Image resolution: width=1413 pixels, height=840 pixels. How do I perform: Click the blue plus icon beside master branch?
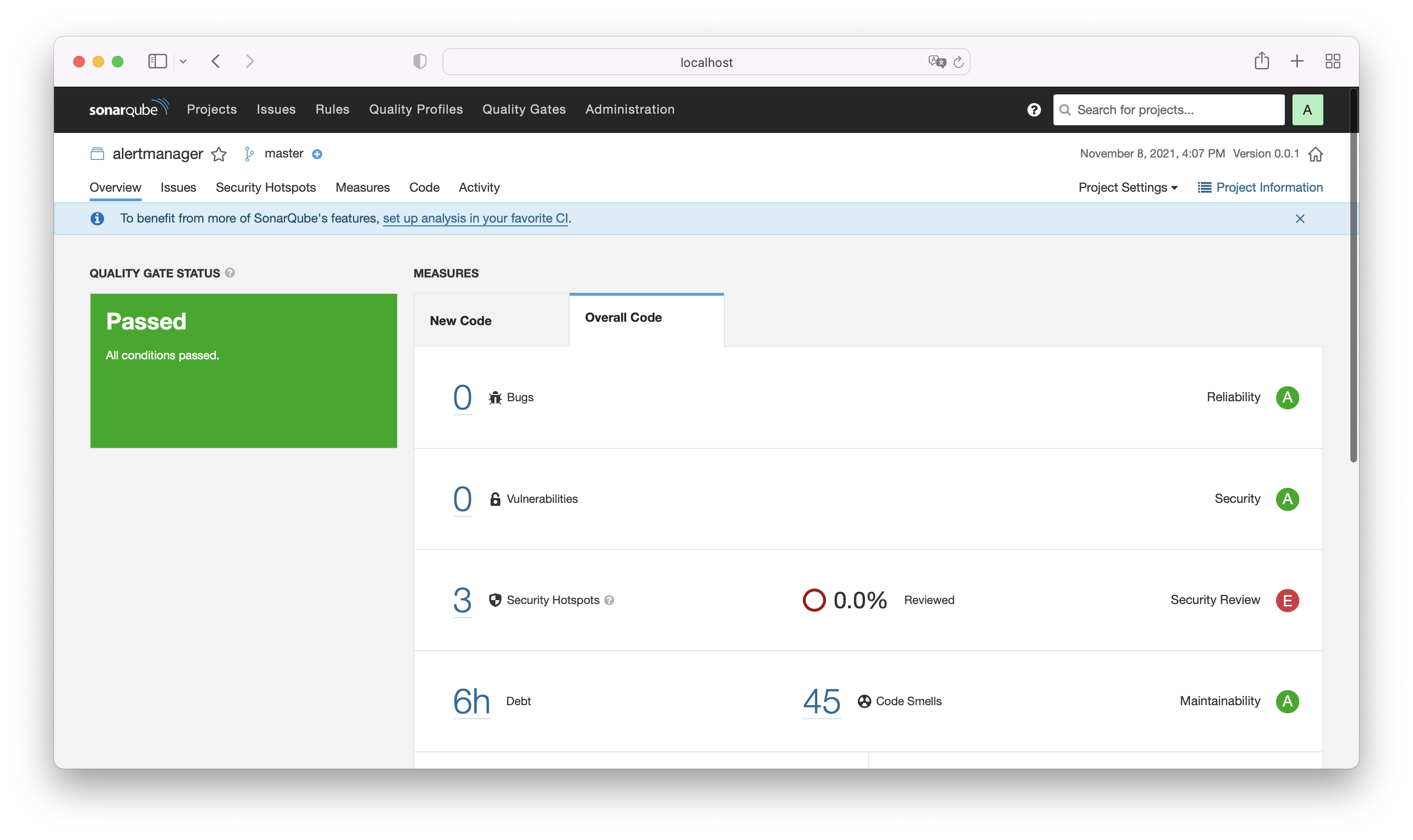coord(317,154)
